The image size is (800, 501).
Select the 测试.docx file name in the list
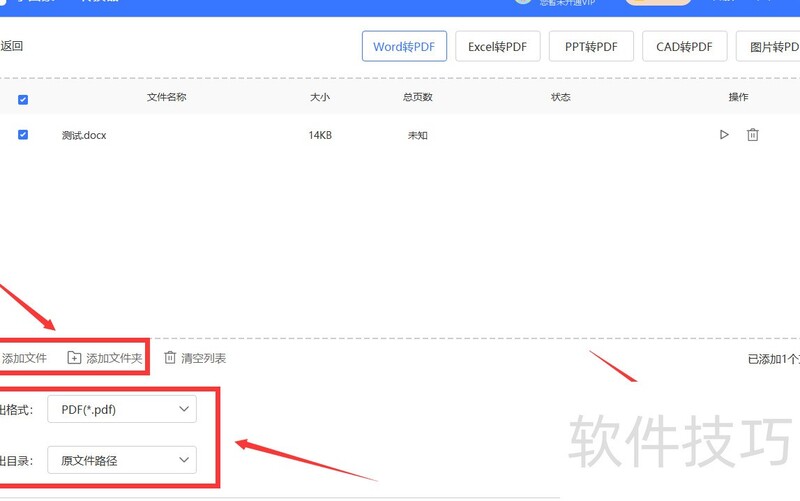84,135
